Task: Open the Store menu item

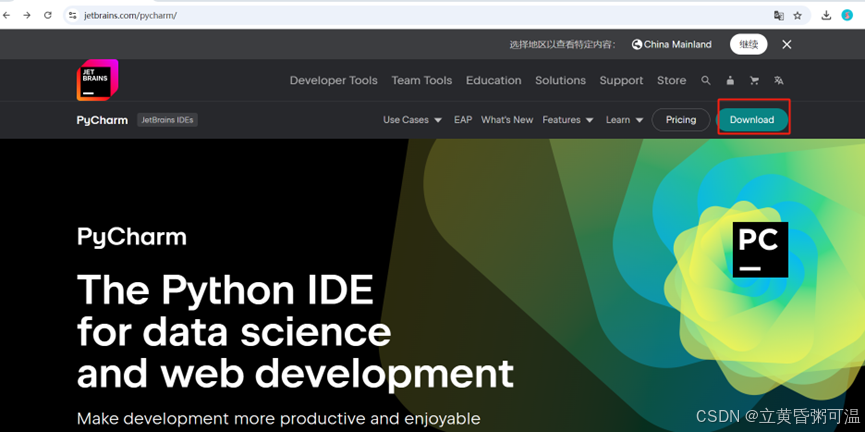Action: coord(671,81)
